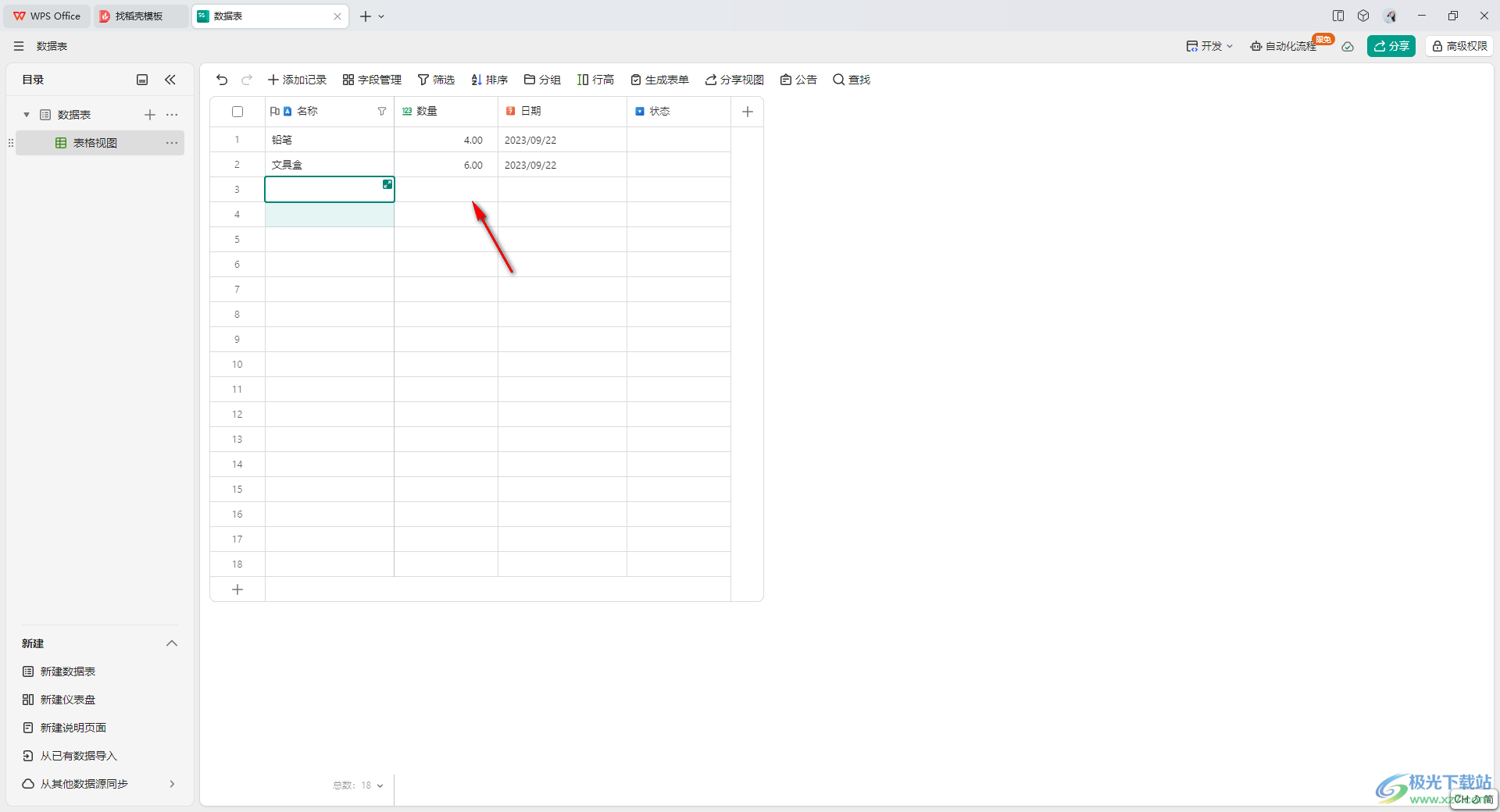
Task: Click the cloud sync status icon
Action: tap(1348, 47)
